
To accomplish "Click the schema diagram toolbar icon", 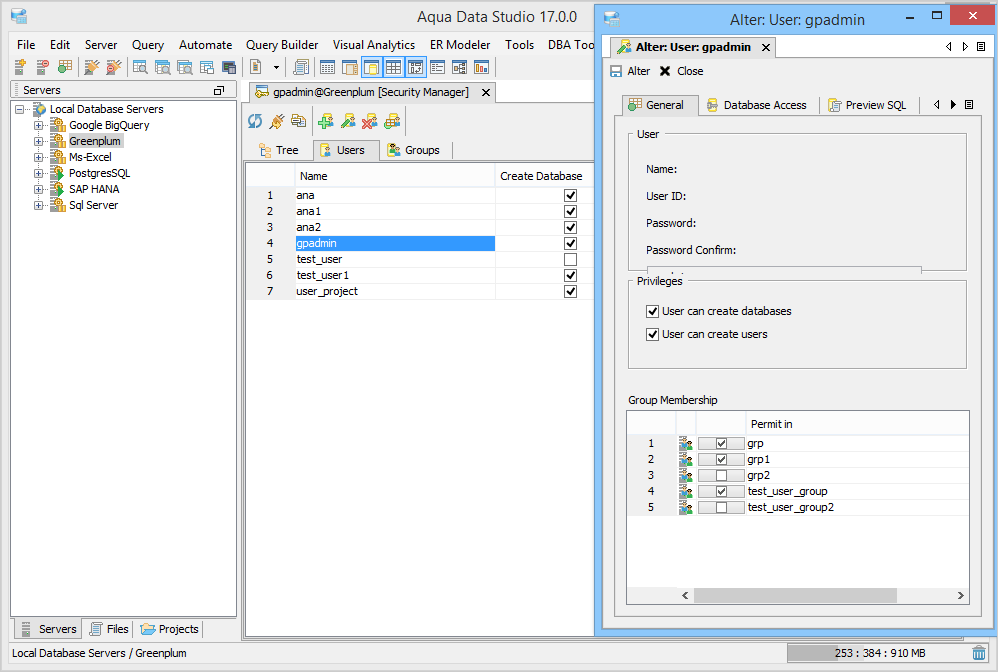I will click(459, 67).
